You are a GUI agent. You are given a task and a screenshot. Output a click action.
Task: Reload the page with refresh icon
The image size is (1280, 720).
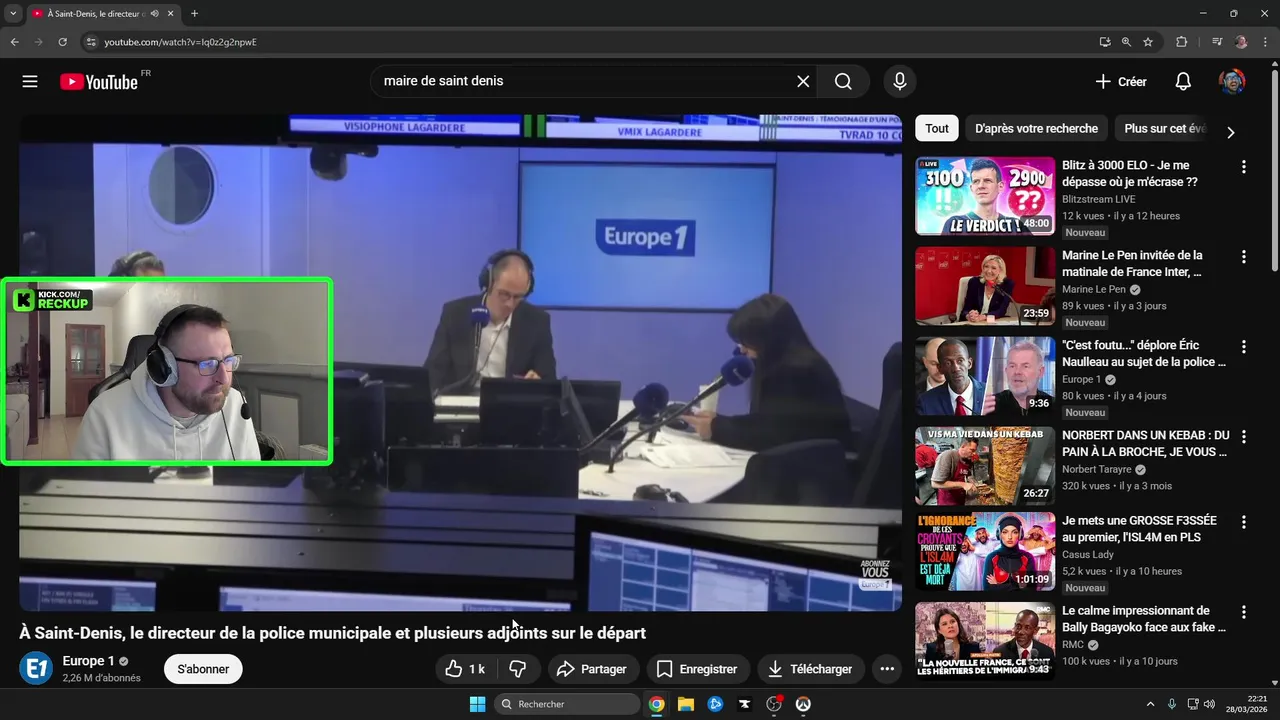(x=63, y=42)
